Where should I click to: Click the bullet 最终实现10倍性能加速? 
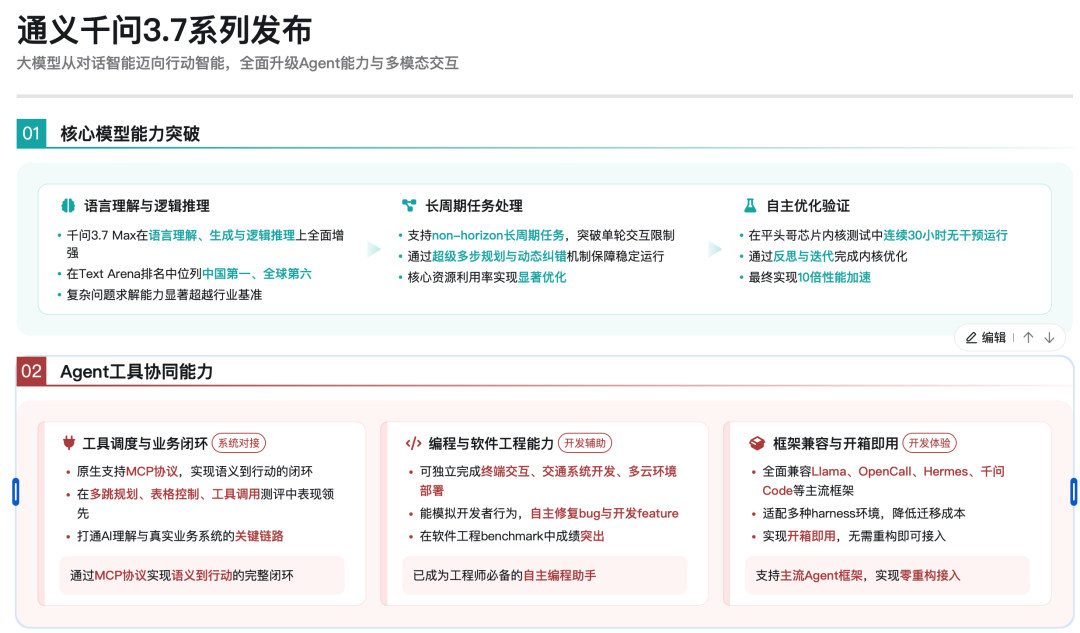tap(809, 278)
